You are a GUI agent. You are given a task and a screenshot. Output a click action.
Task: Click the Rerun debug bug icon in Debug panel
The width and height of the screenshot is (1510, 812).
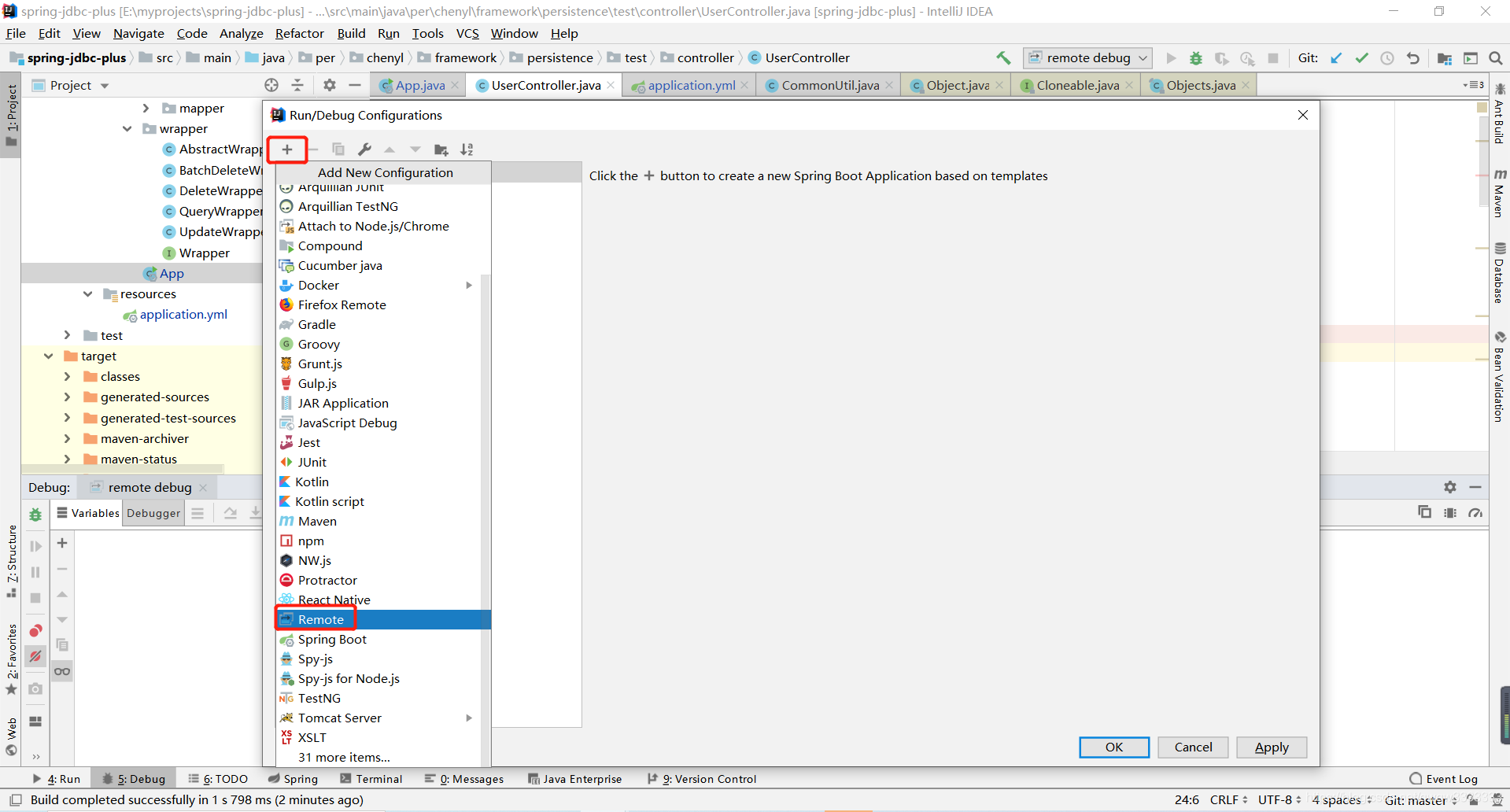pos(35,515)
